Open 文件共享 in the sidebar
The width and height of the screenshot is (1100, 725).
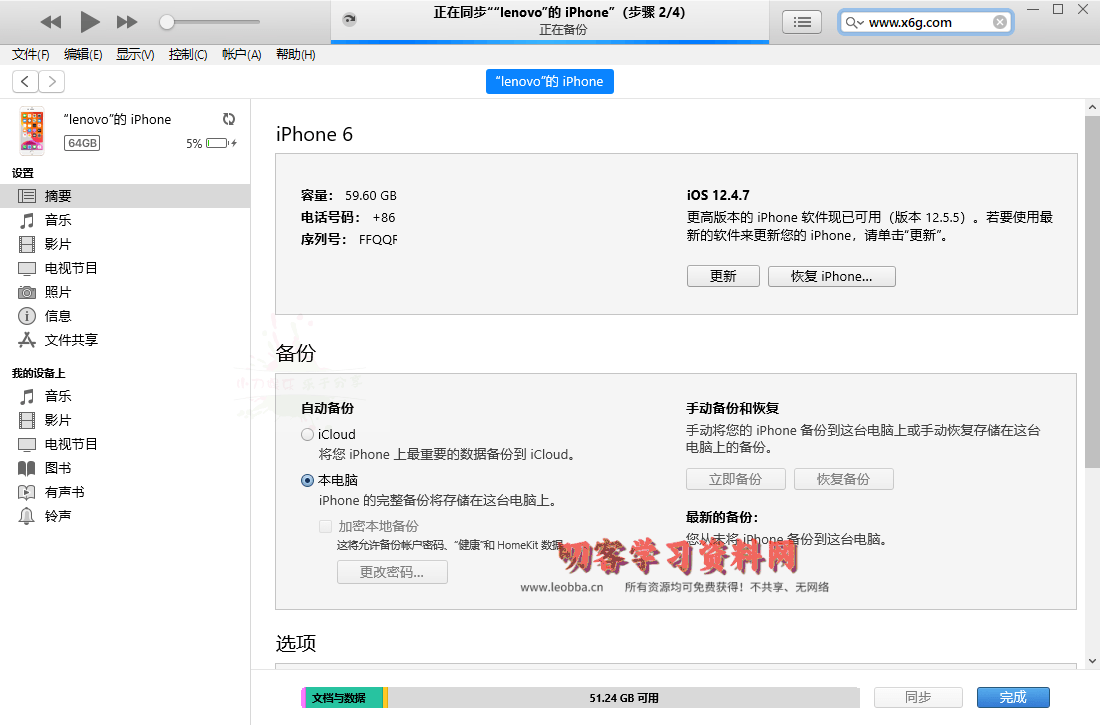pos(125,340)
